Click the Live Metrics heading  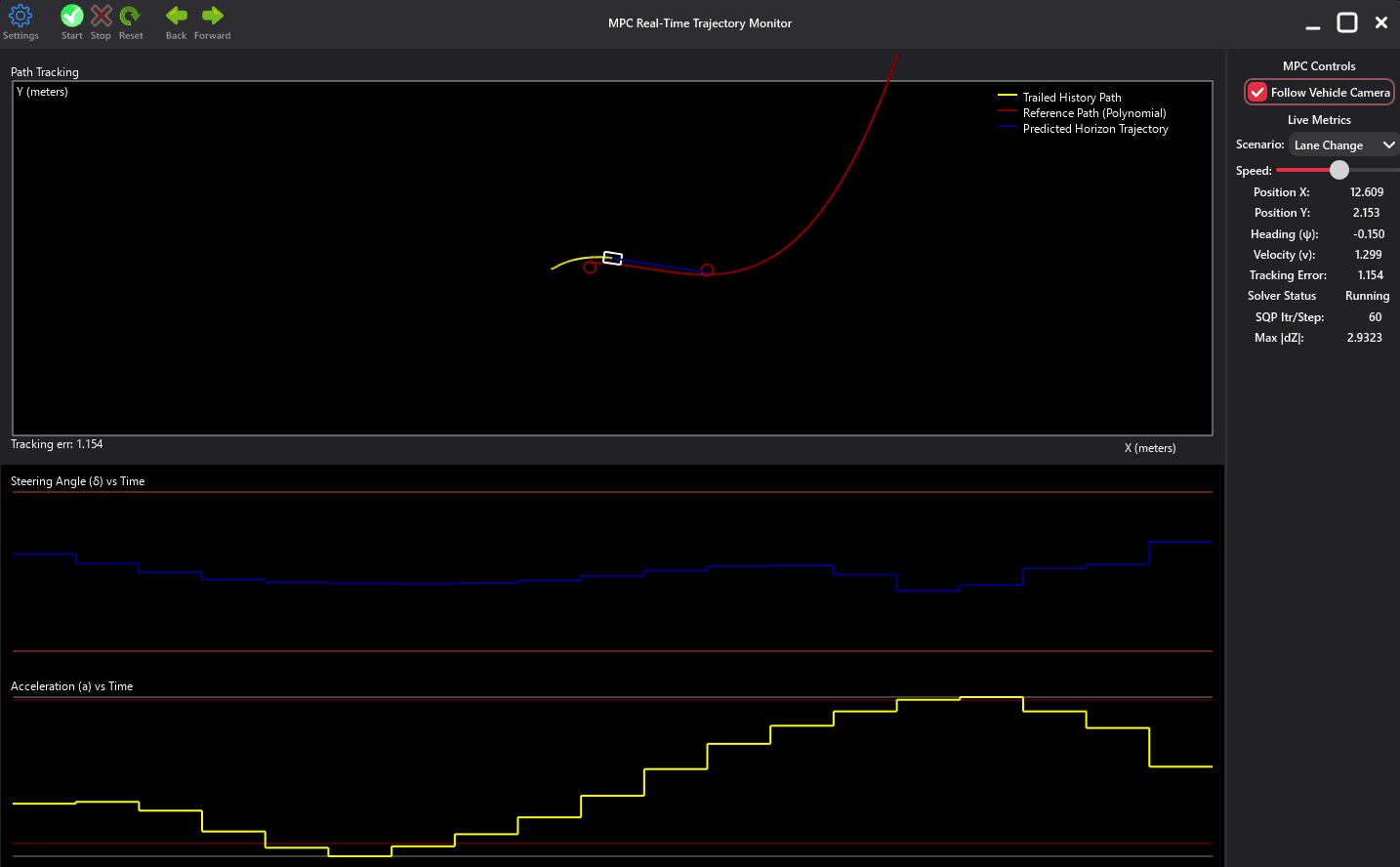coord(1319,120)
